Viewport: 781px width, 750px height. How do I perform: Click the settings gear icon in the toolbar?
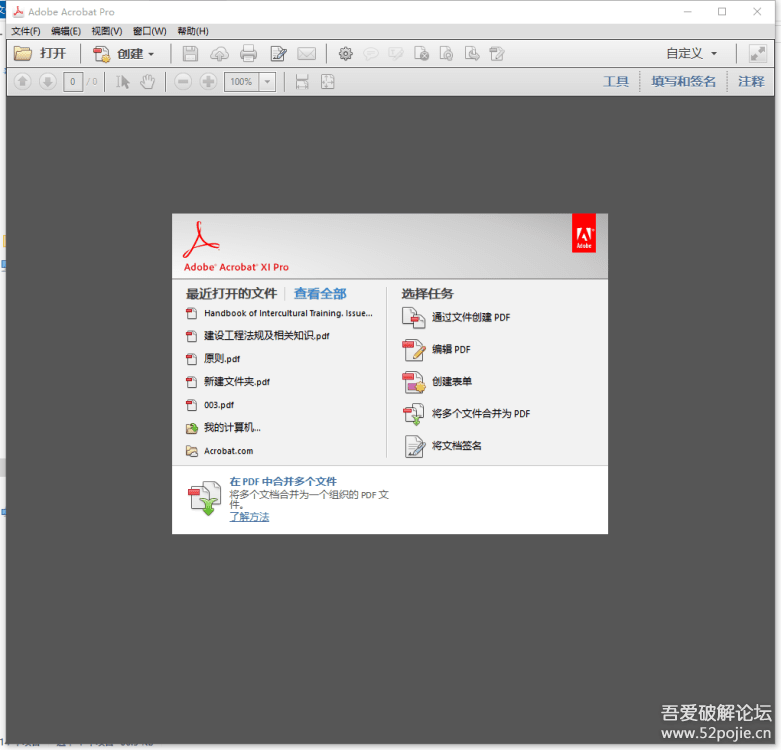pos(345,54)
